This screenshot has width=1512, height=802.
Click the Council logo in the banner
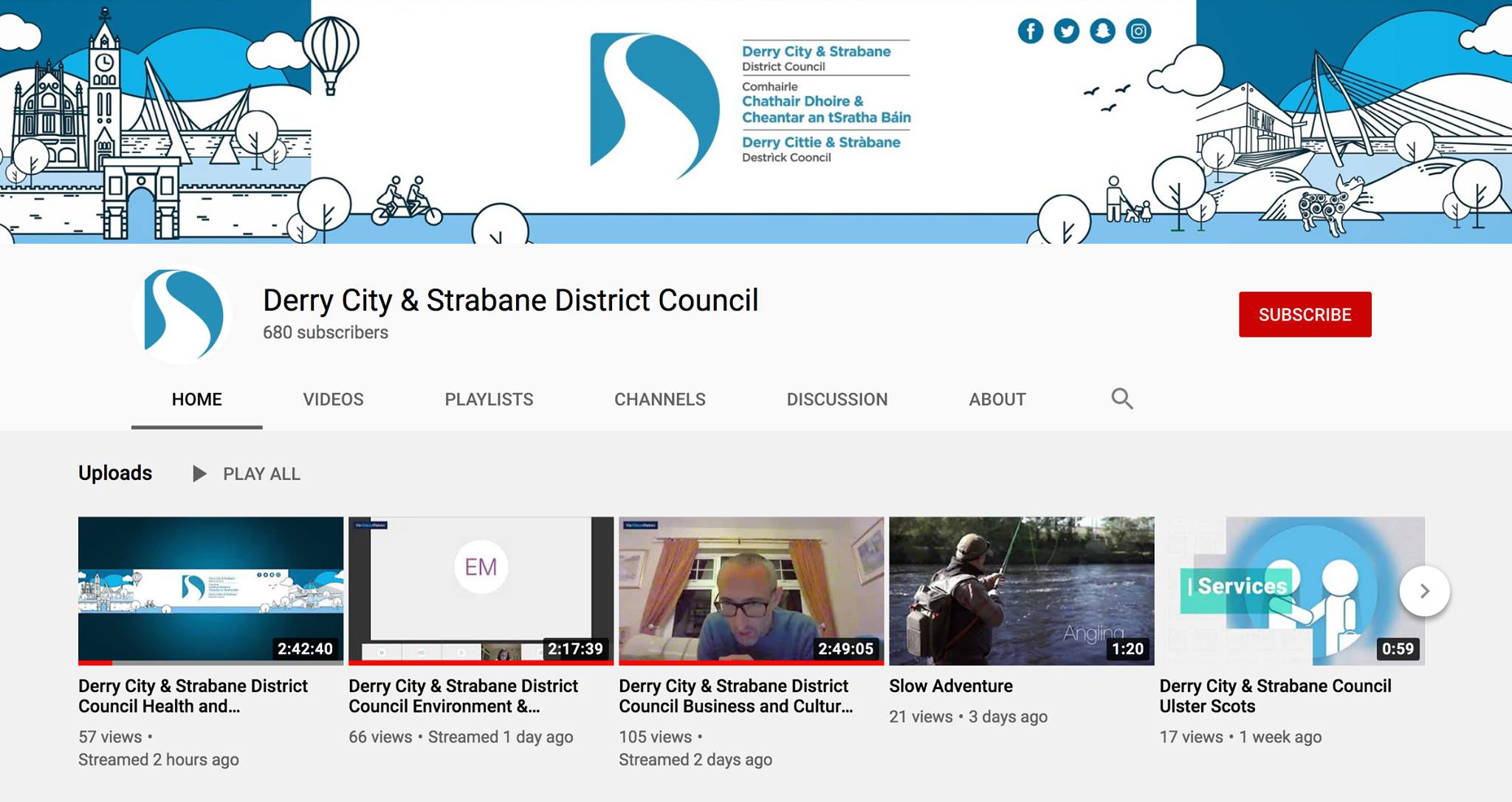[654, 106]
